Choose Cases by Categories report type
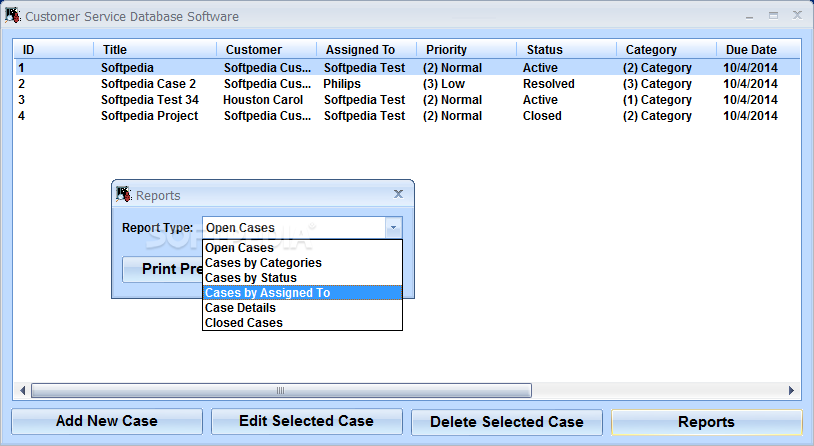This screenshot has height=446, width=814. click(x=302, y=263)
